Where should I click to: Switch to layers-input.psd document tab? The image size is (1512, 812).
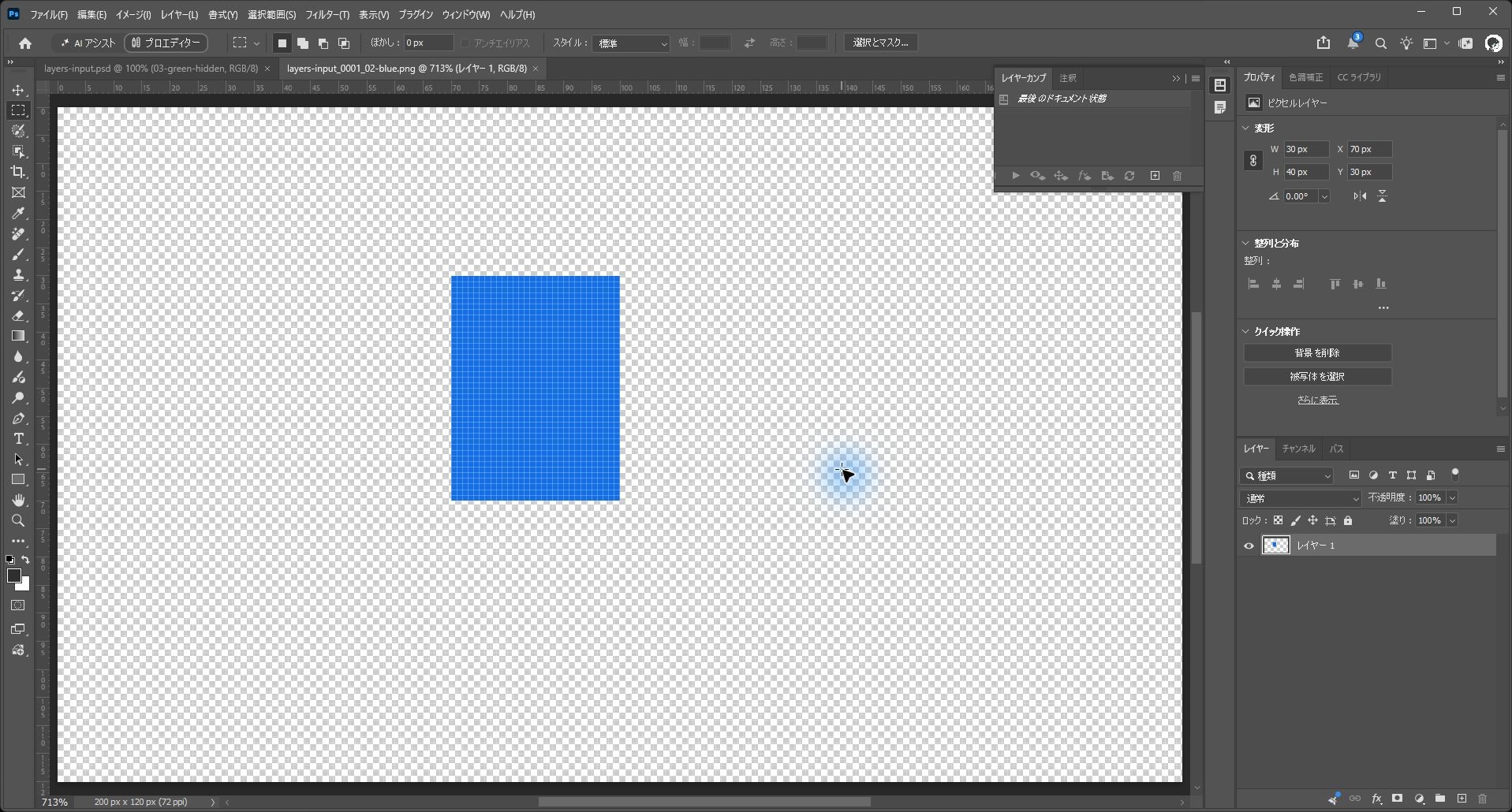pyautogui.click(x=151, y=69)
